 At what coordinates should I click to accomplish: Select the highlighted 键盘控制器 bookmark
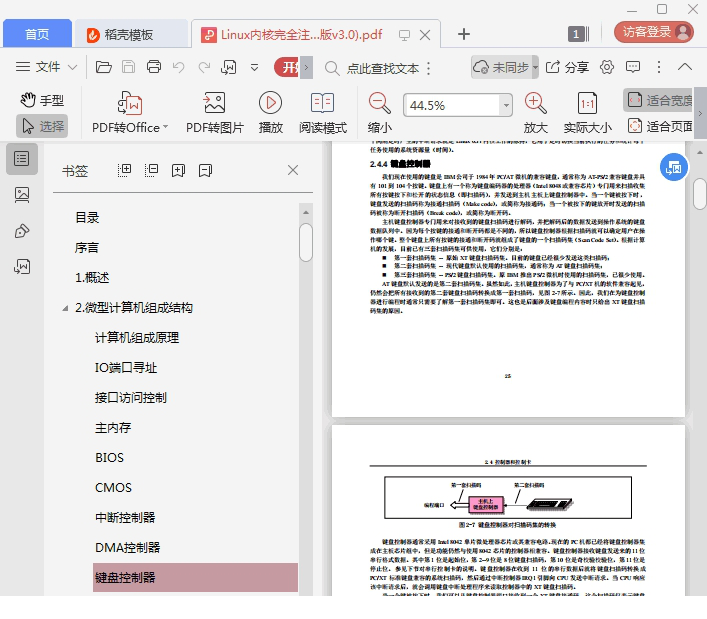coord(195,578)
